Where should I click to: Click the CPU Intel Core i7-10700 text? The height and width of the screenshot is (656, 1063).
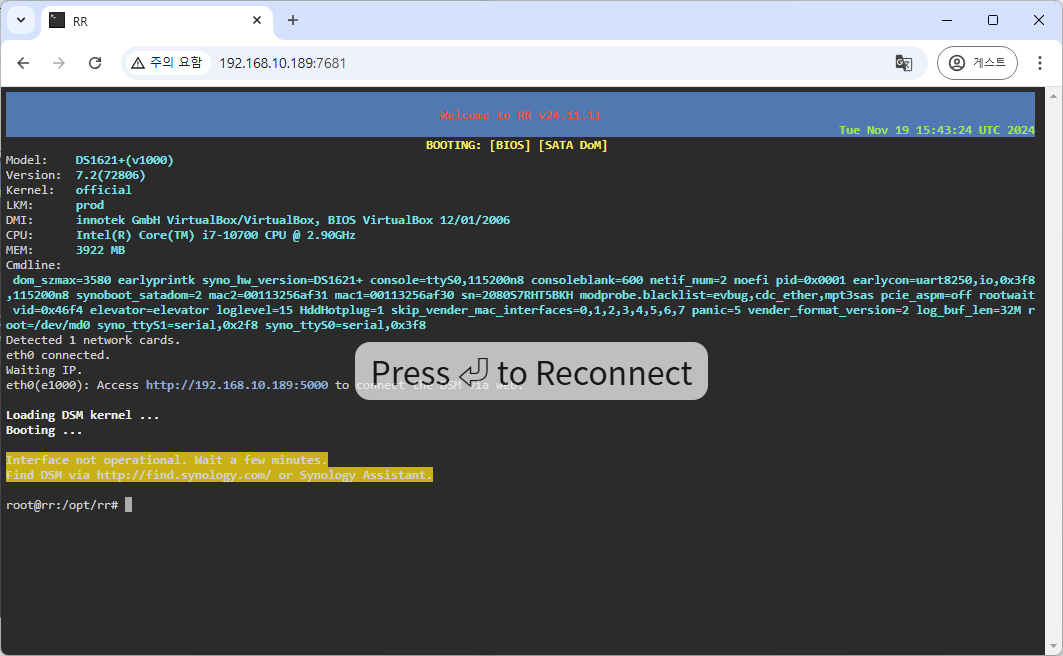coord(216,234)
